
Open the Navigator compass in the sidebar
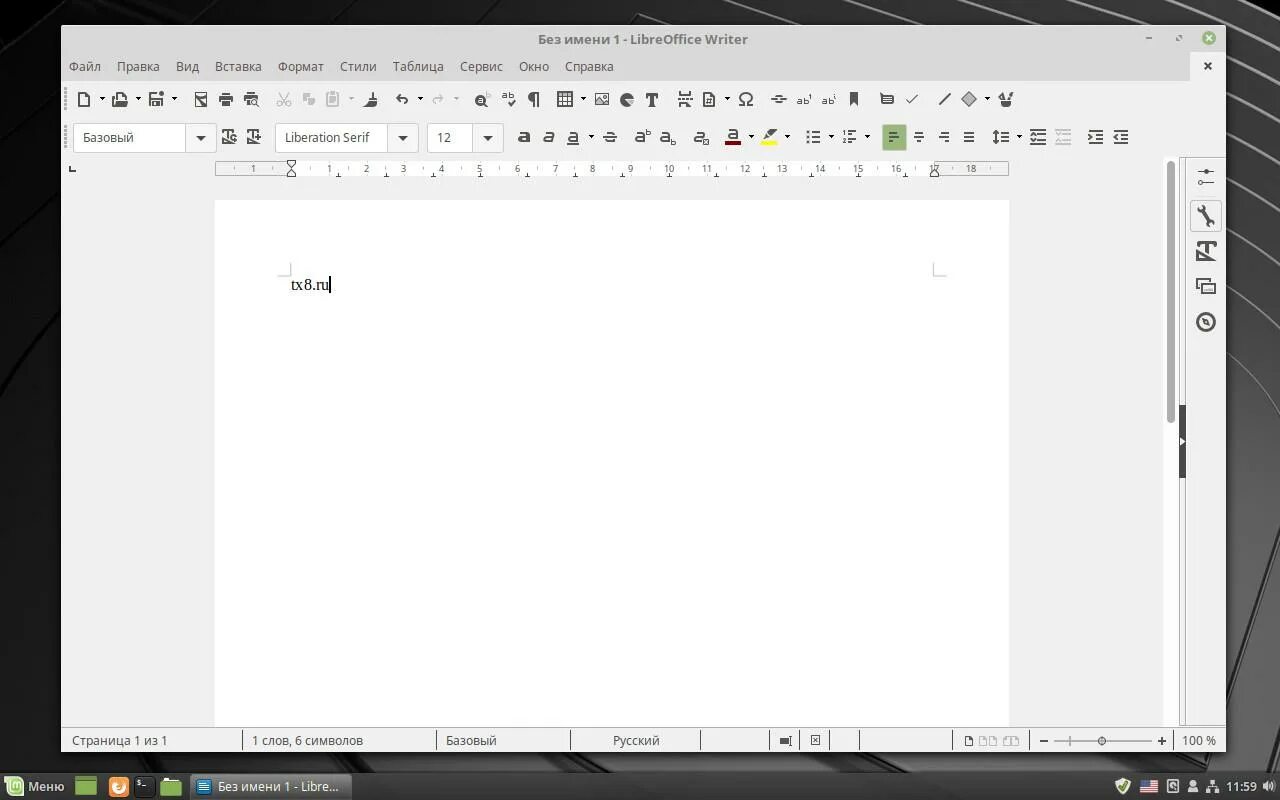click(x=1206, y=322)
